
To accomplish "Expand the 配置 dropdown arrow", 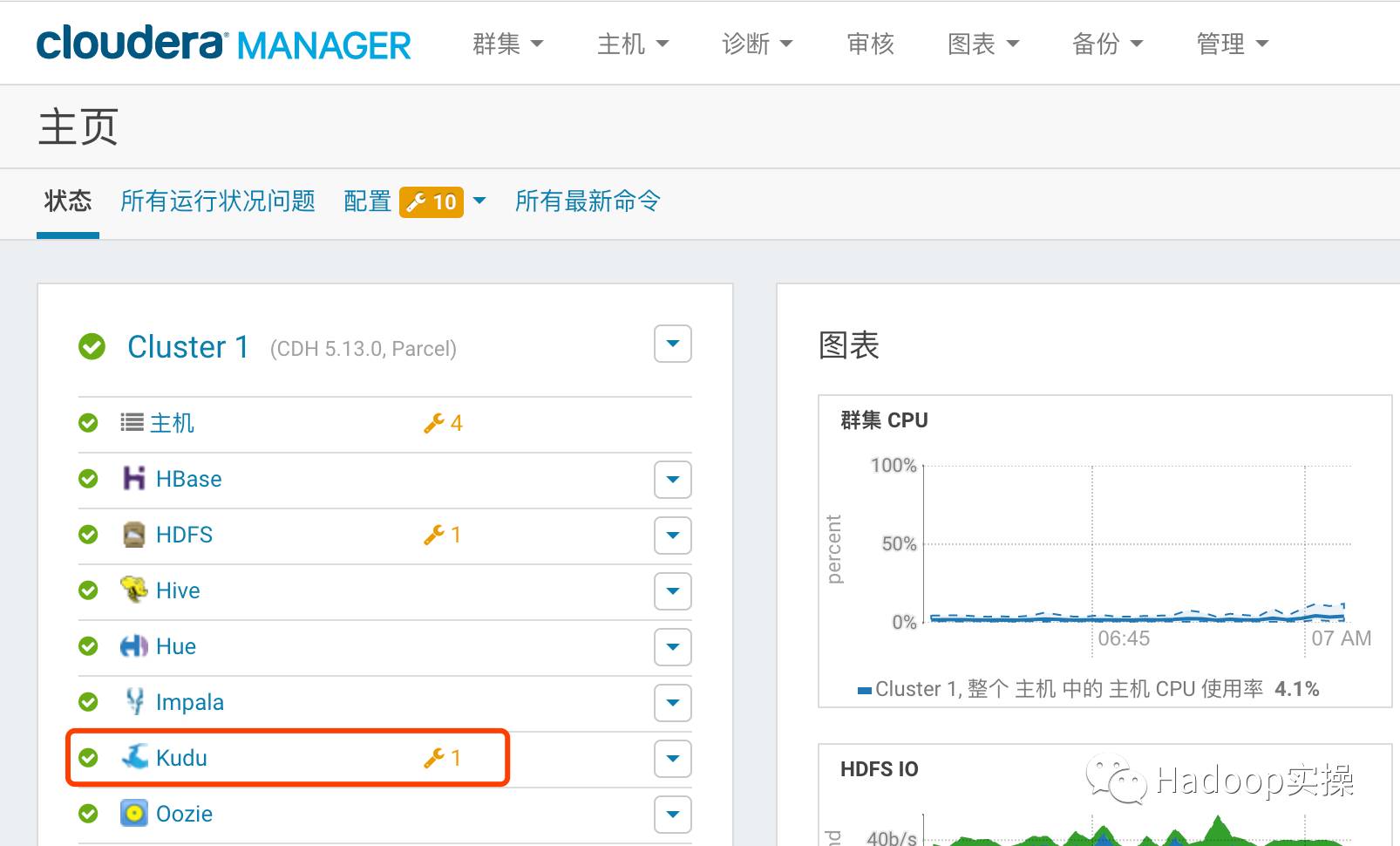I will pos(479,201).
